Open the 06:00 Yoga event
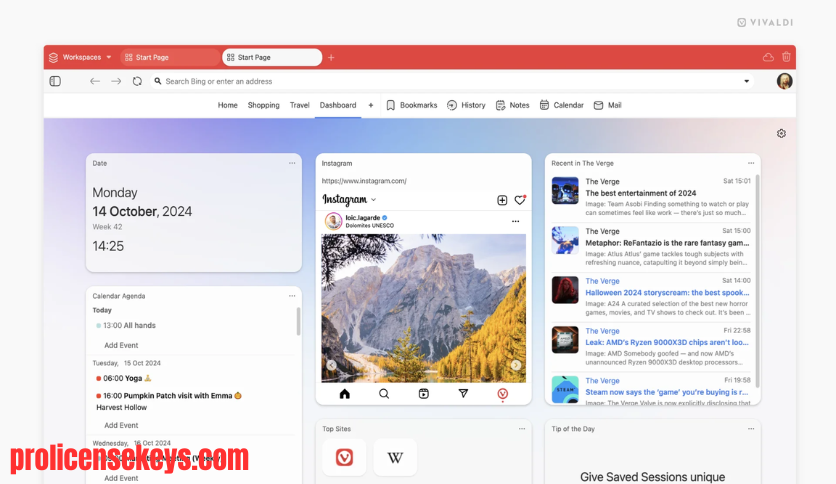Image resolution: width=836 pixels, height=484 pixels. pos(124,378)
